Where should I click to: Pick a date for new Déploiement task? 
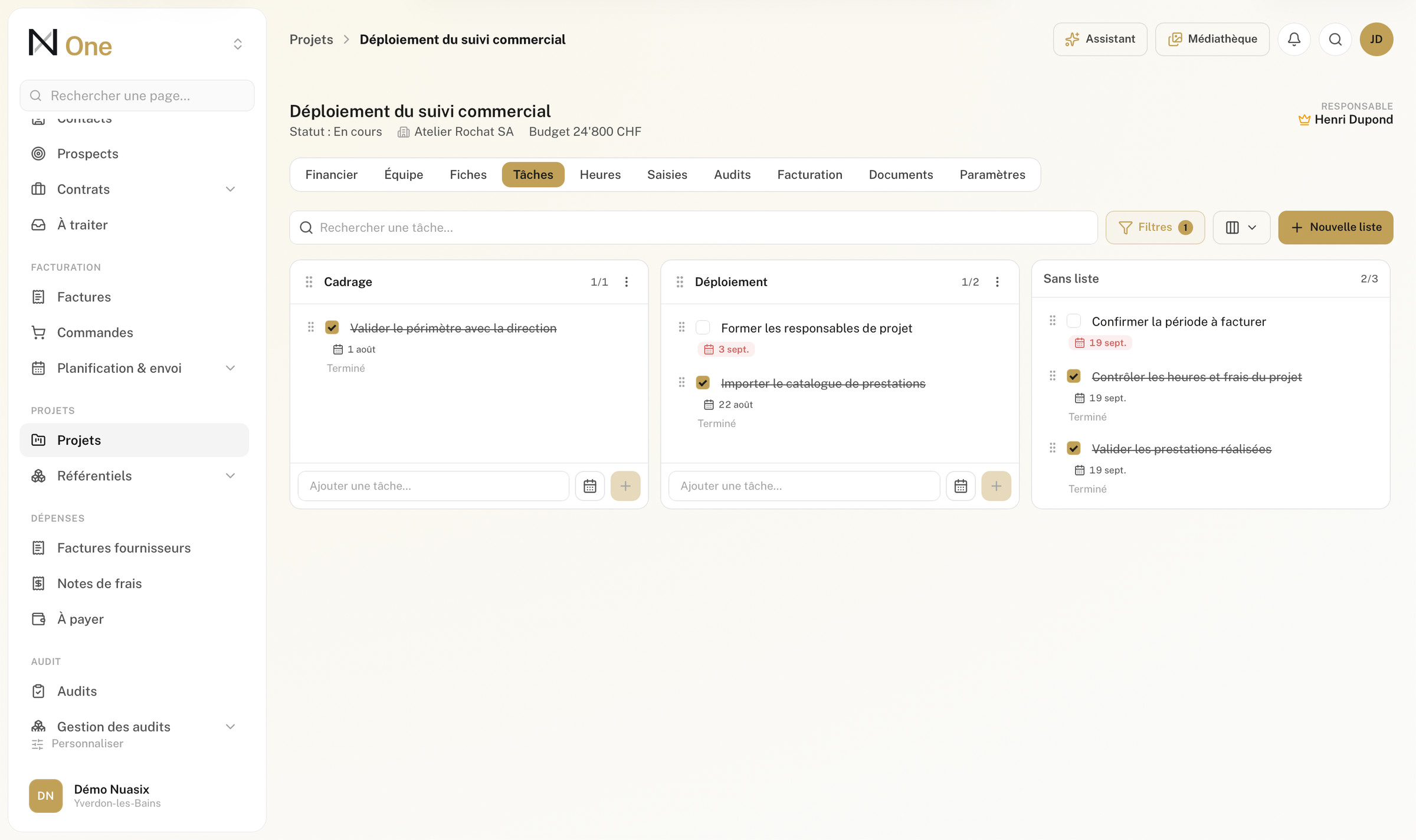coord(961,486)
